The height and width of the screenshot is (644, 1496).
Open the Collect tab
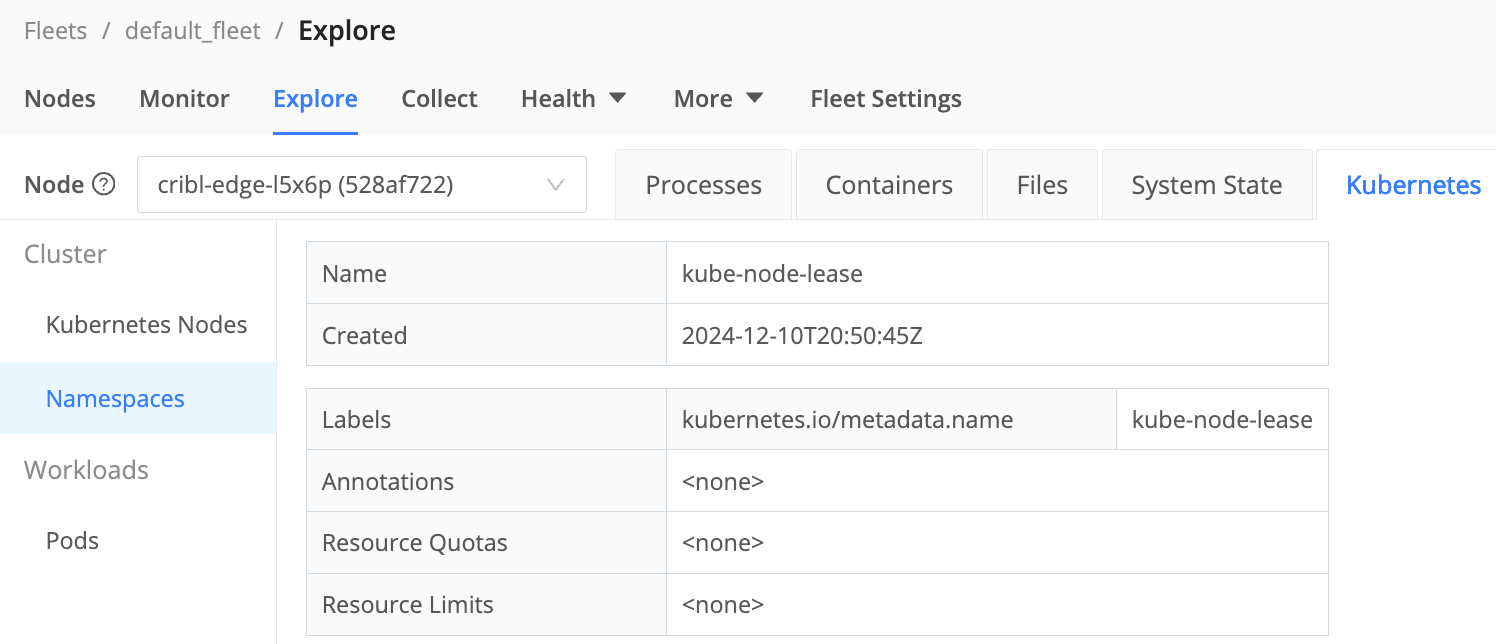click(439, 97)
